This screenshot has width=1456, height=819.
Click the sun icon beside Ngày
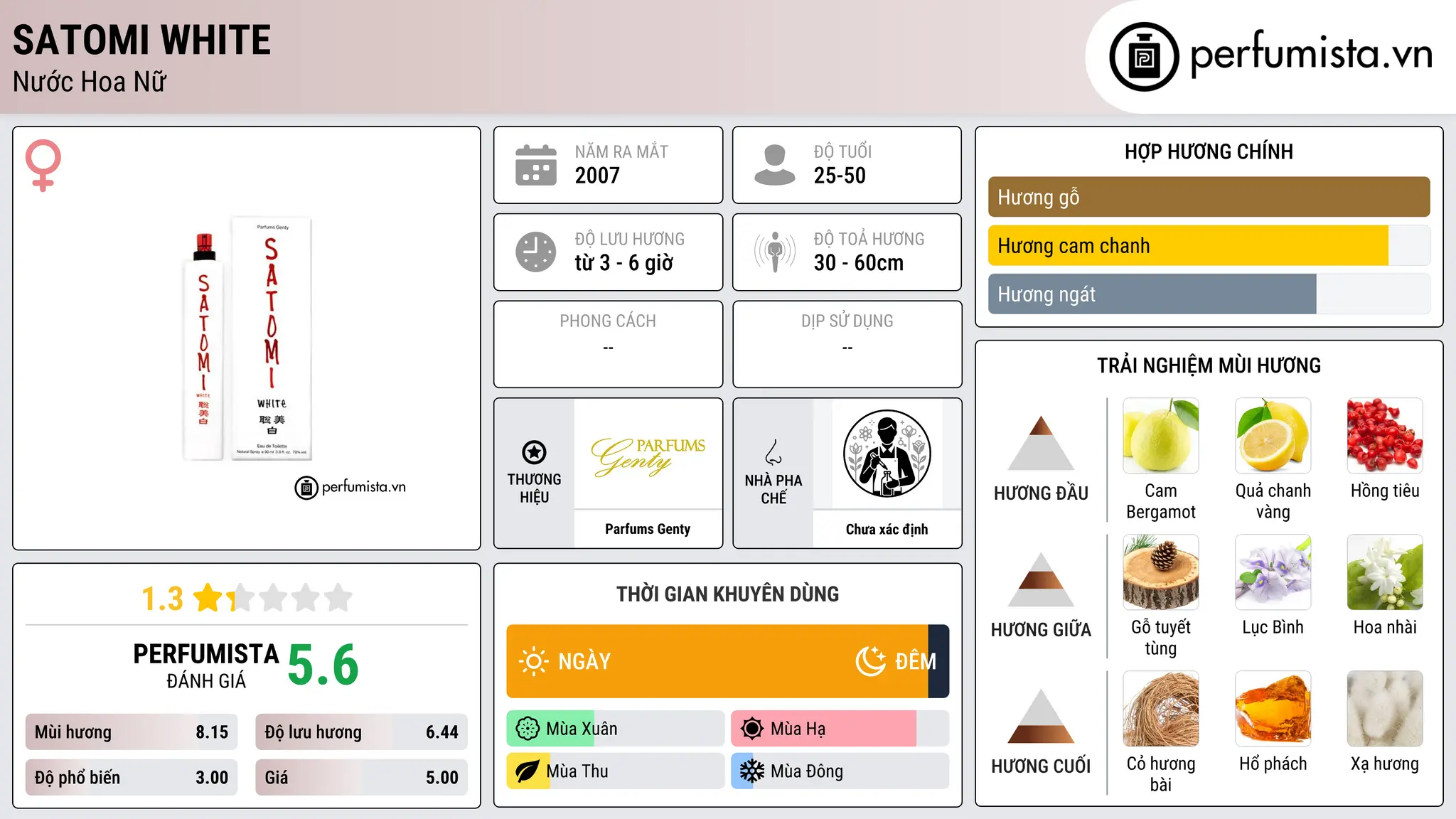533,661
